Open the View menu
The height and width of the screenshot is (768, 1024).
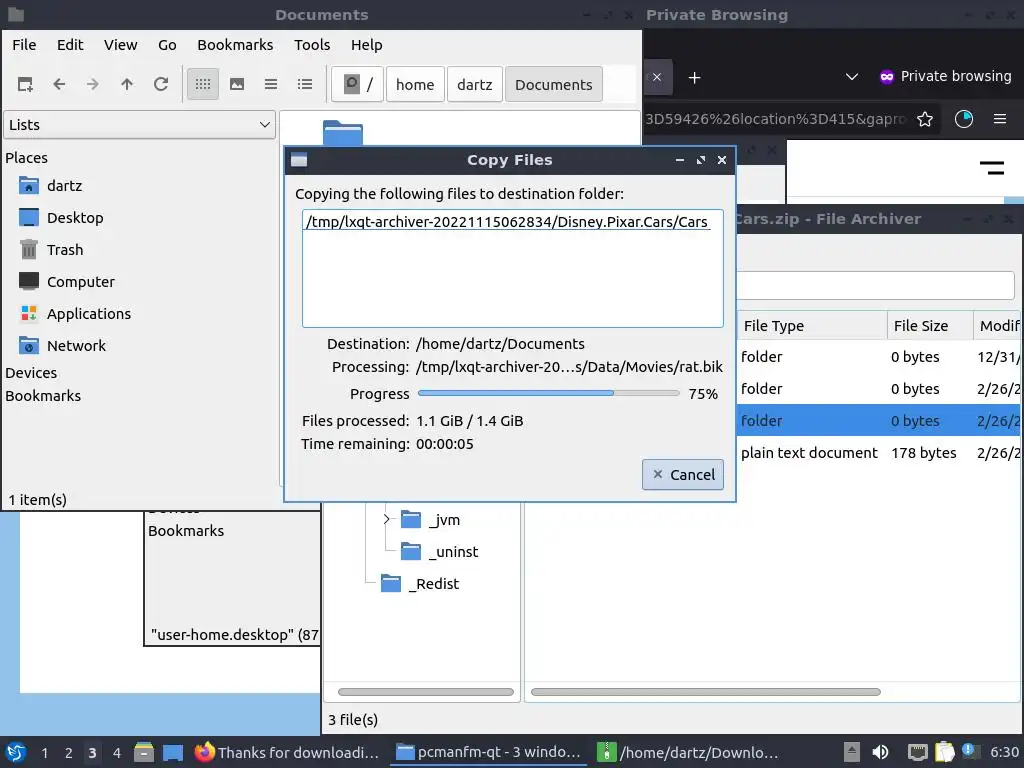pos(121,45)
